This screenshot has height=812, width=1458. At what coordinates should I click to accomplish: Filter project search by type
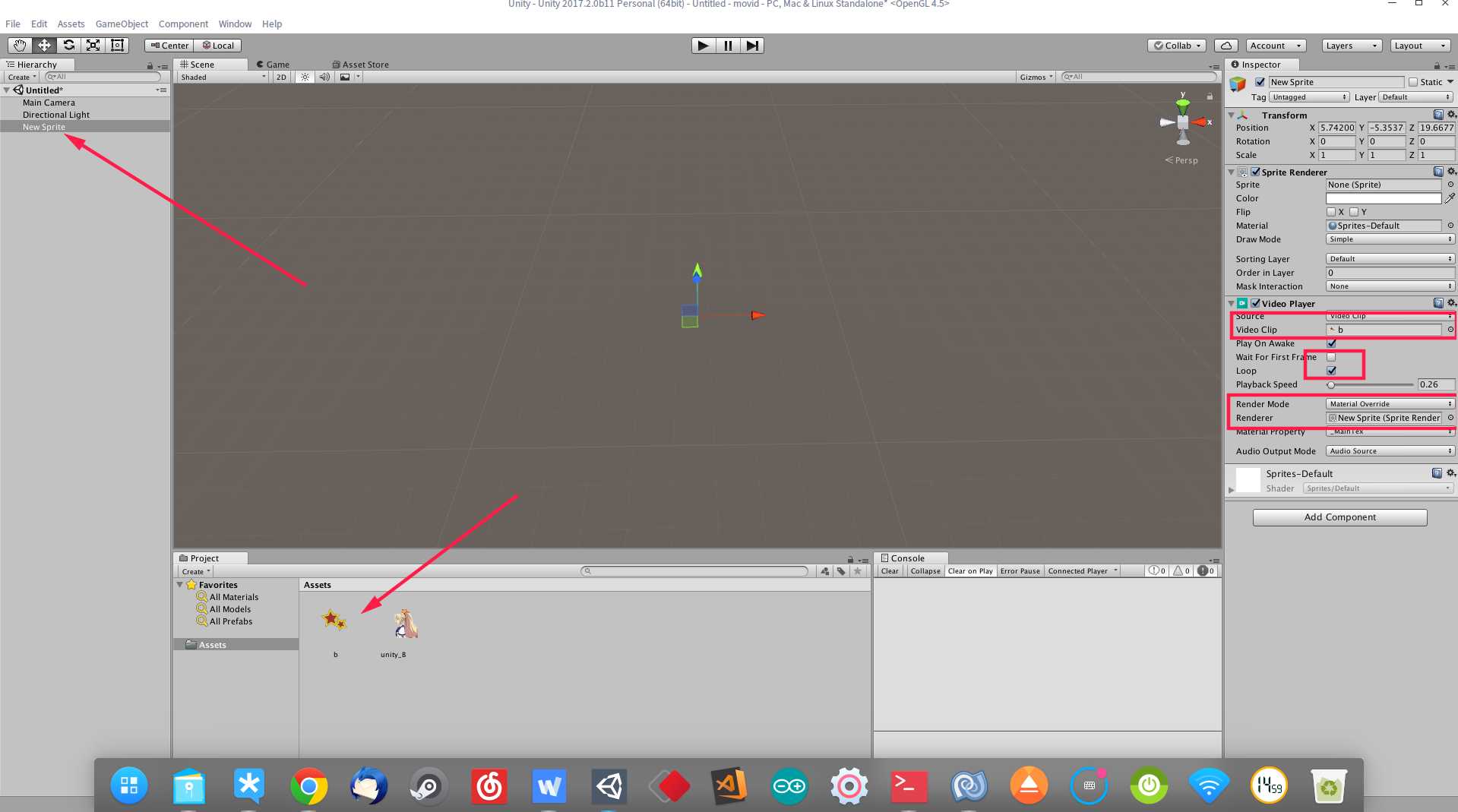click(x=825, y=571)
